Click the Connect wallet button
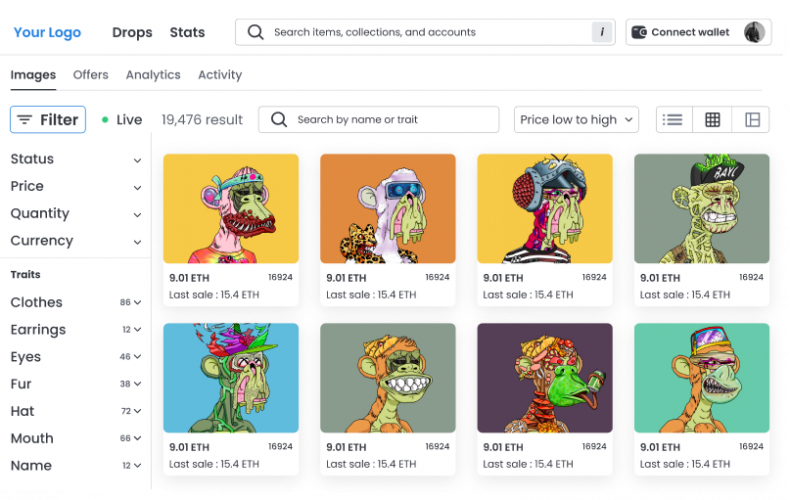Screen dimensions: 790x500 (x=689, y=32)
